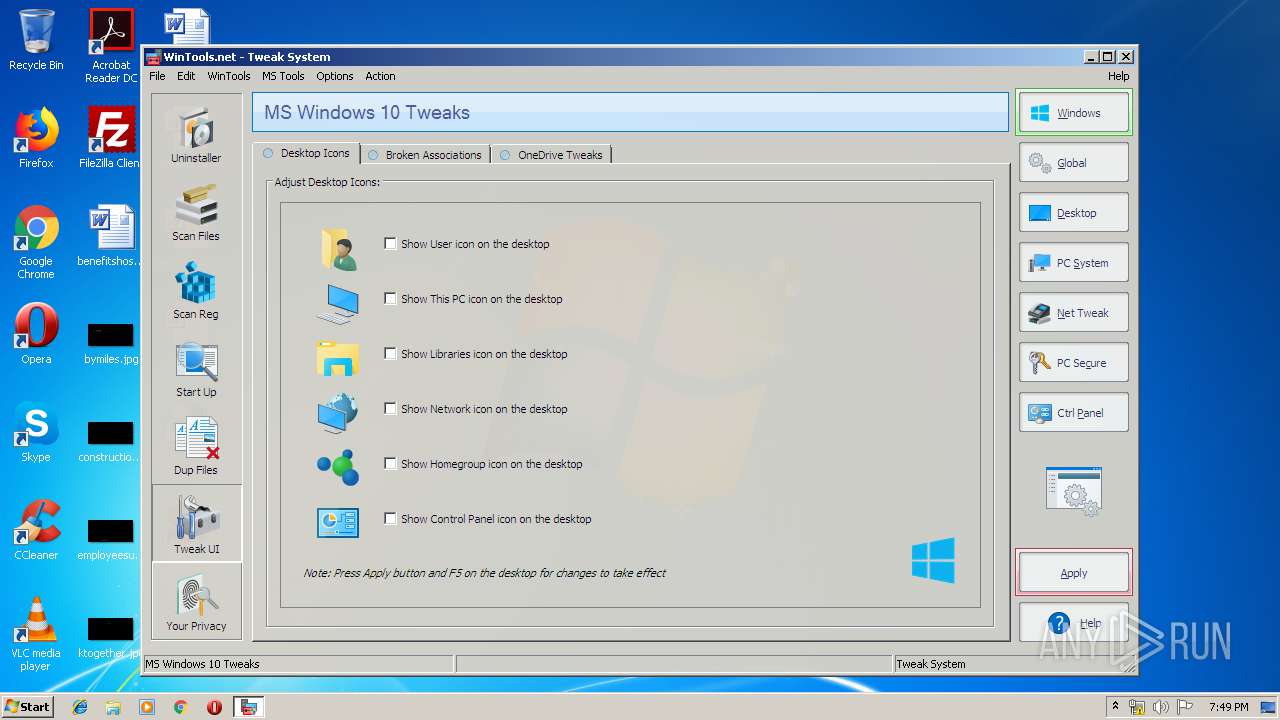The image size is (1280, 720).
Task: Click the This PC monitor icon
Action: coord(338,303)
